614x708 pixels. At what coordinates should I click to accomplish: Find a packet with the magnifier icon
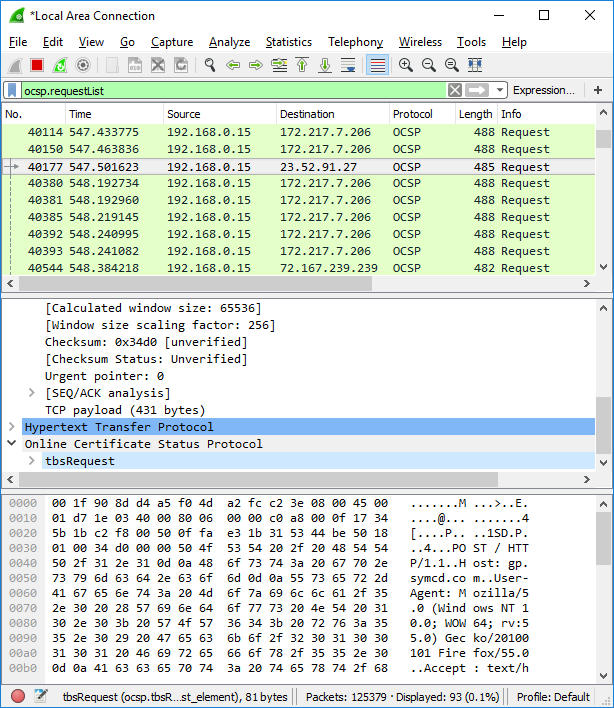[209, 65]
